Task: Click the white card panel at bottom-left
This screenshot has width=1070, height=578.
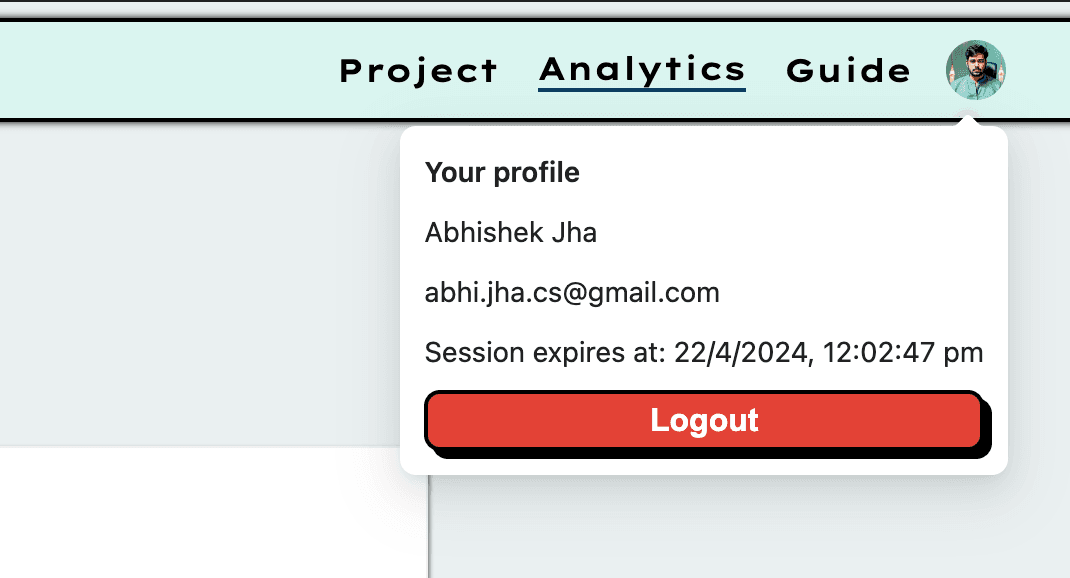Action: 214,512
